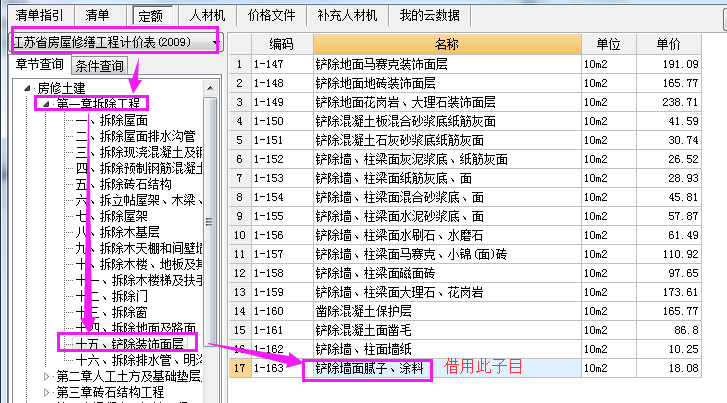Sort by the 名称 column header
The height and width of the screenshot is (403, 727).
click(x=447, y=44)
